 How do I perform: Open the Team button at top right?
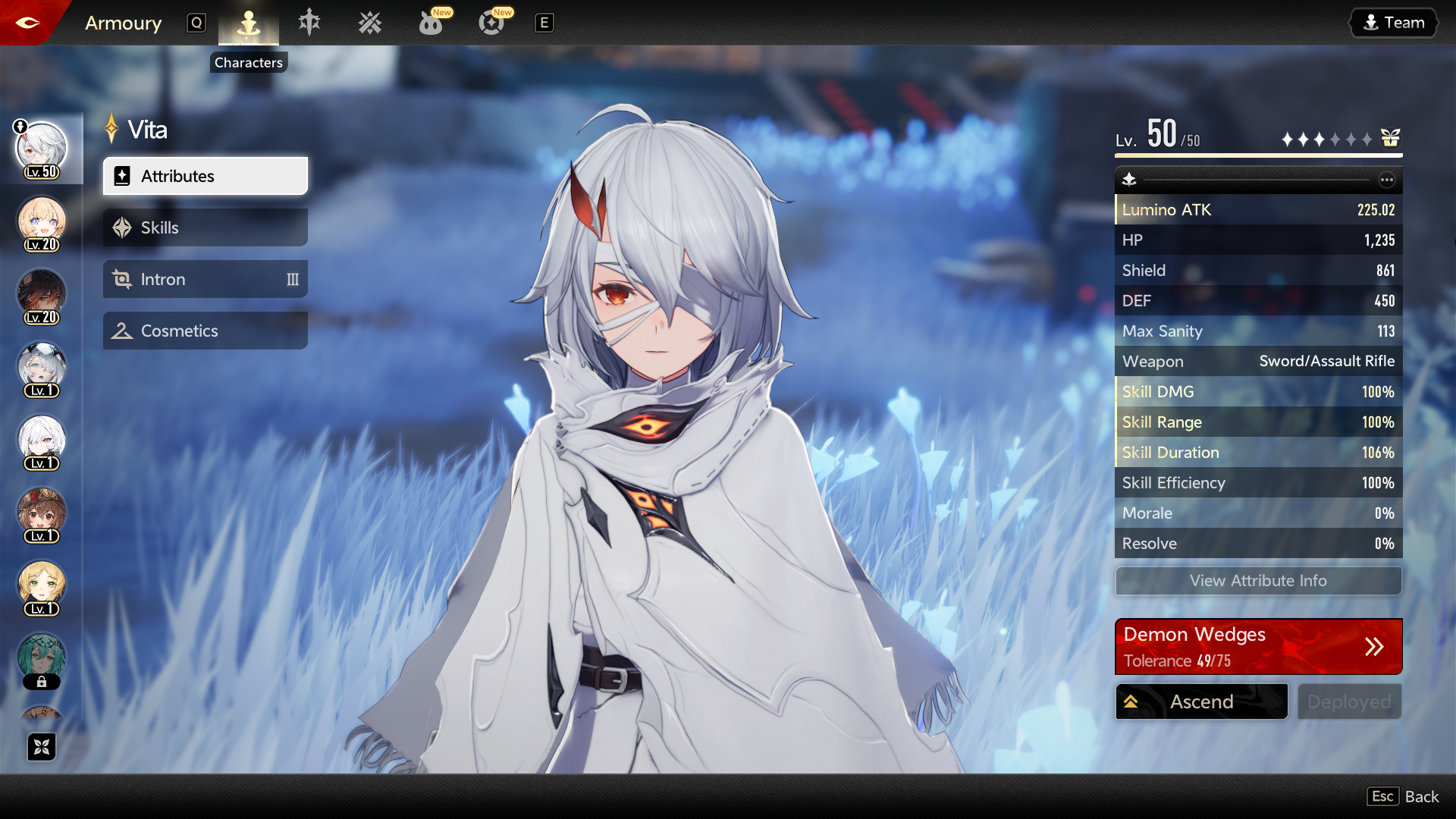(1394, 23)
